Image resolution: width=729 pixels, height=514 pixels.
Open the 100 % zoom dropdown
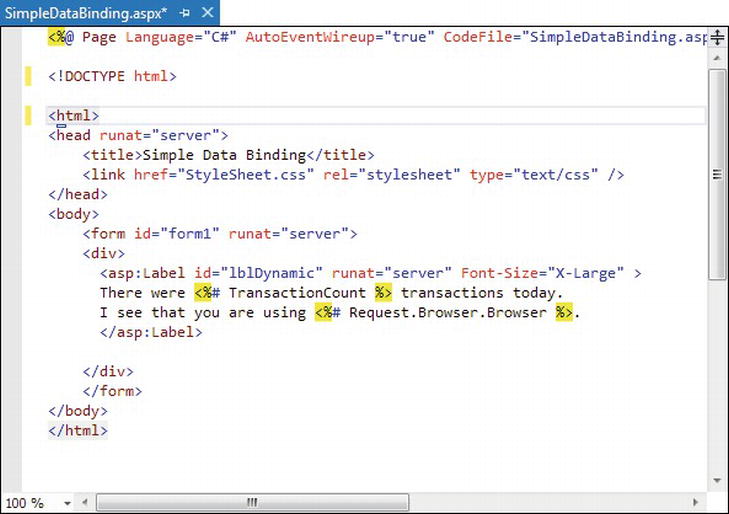click(68, 503)
